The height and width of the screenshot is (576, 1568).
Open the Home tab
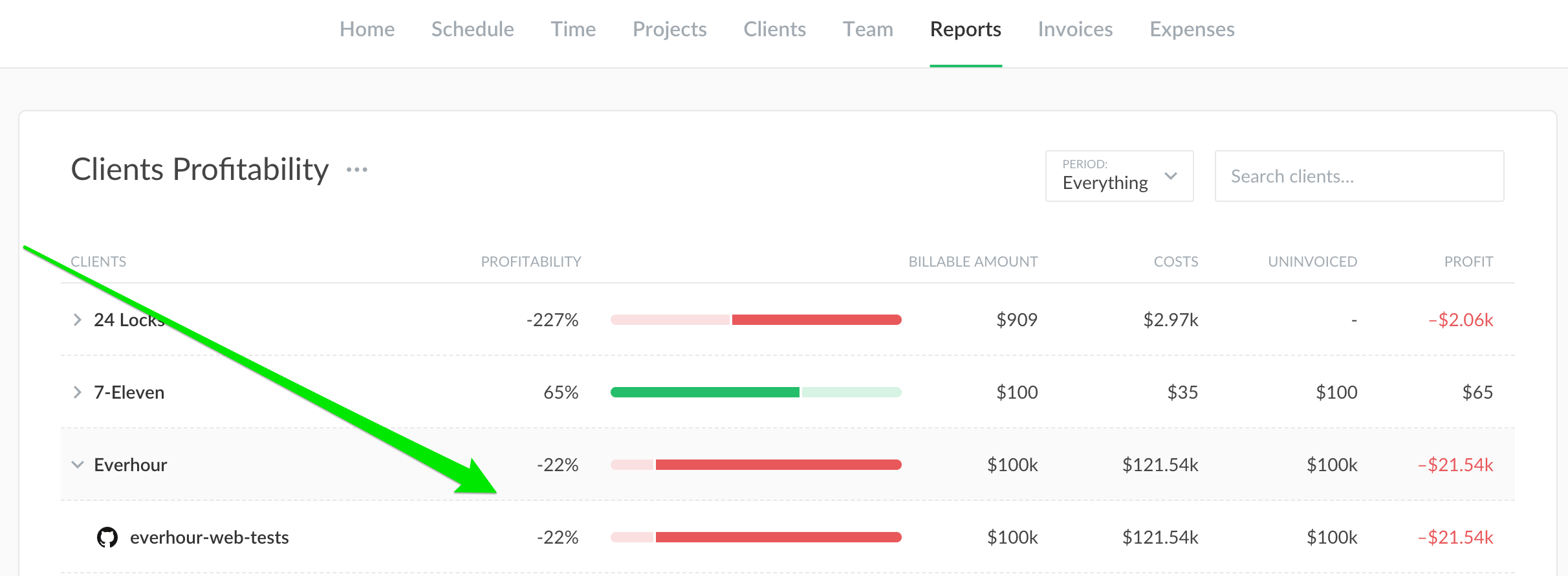(367, 29)
